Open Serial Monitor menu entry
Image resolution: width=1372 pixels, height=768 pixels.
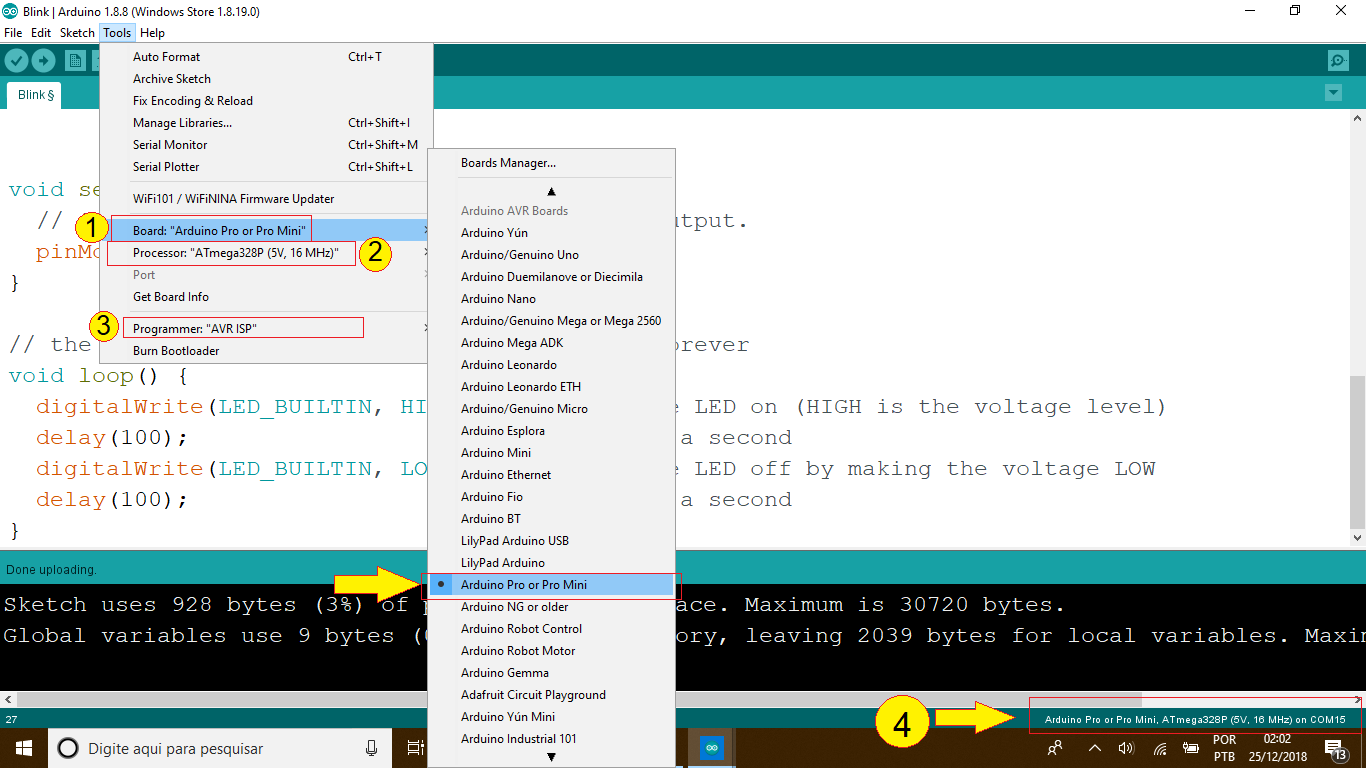[x=266, y=145]
